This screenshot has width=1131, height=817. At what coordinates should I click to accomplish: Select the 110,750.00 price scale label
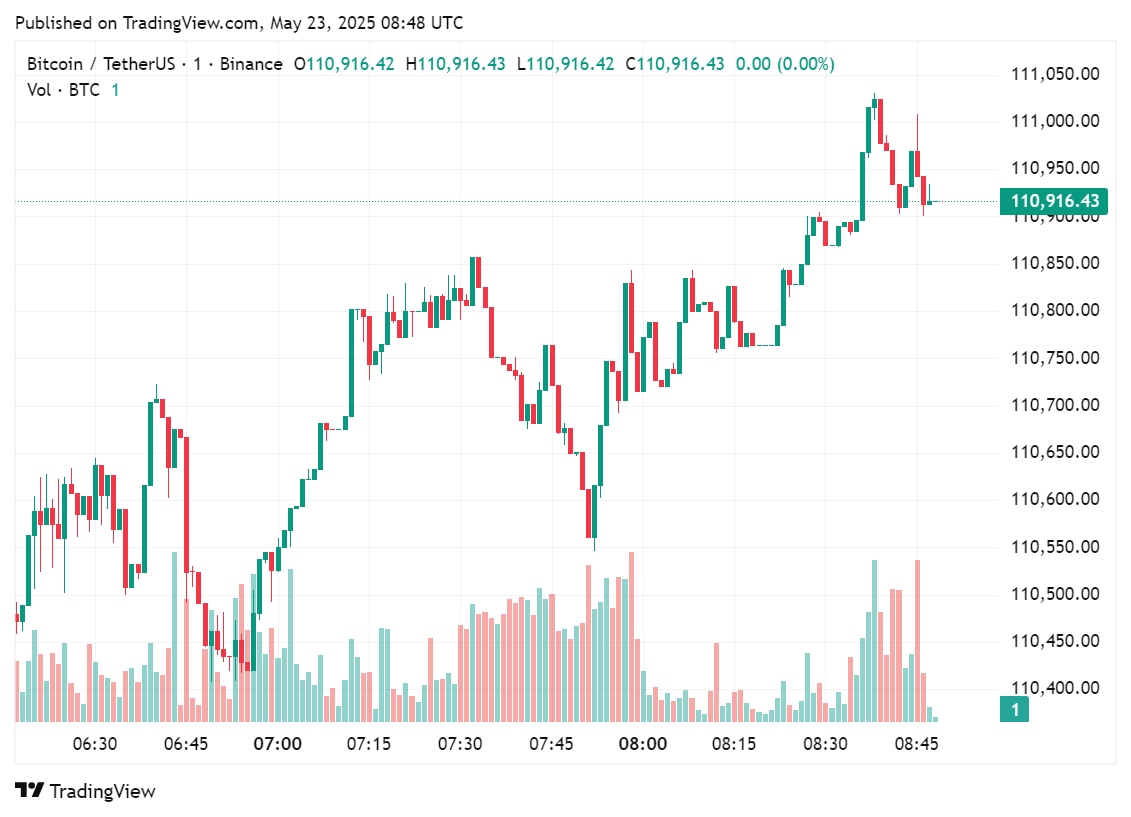[x=1056, y=358]
